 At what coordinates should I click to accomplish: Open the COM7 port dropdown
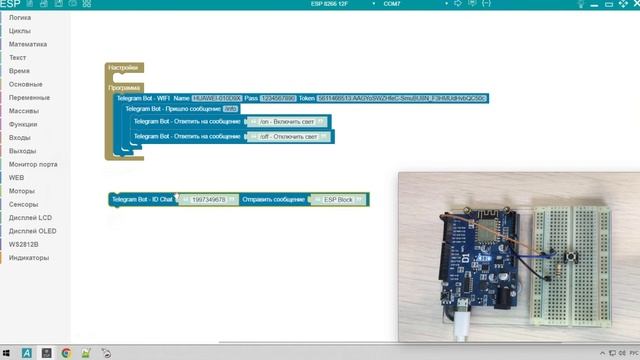tap(416, 4)
